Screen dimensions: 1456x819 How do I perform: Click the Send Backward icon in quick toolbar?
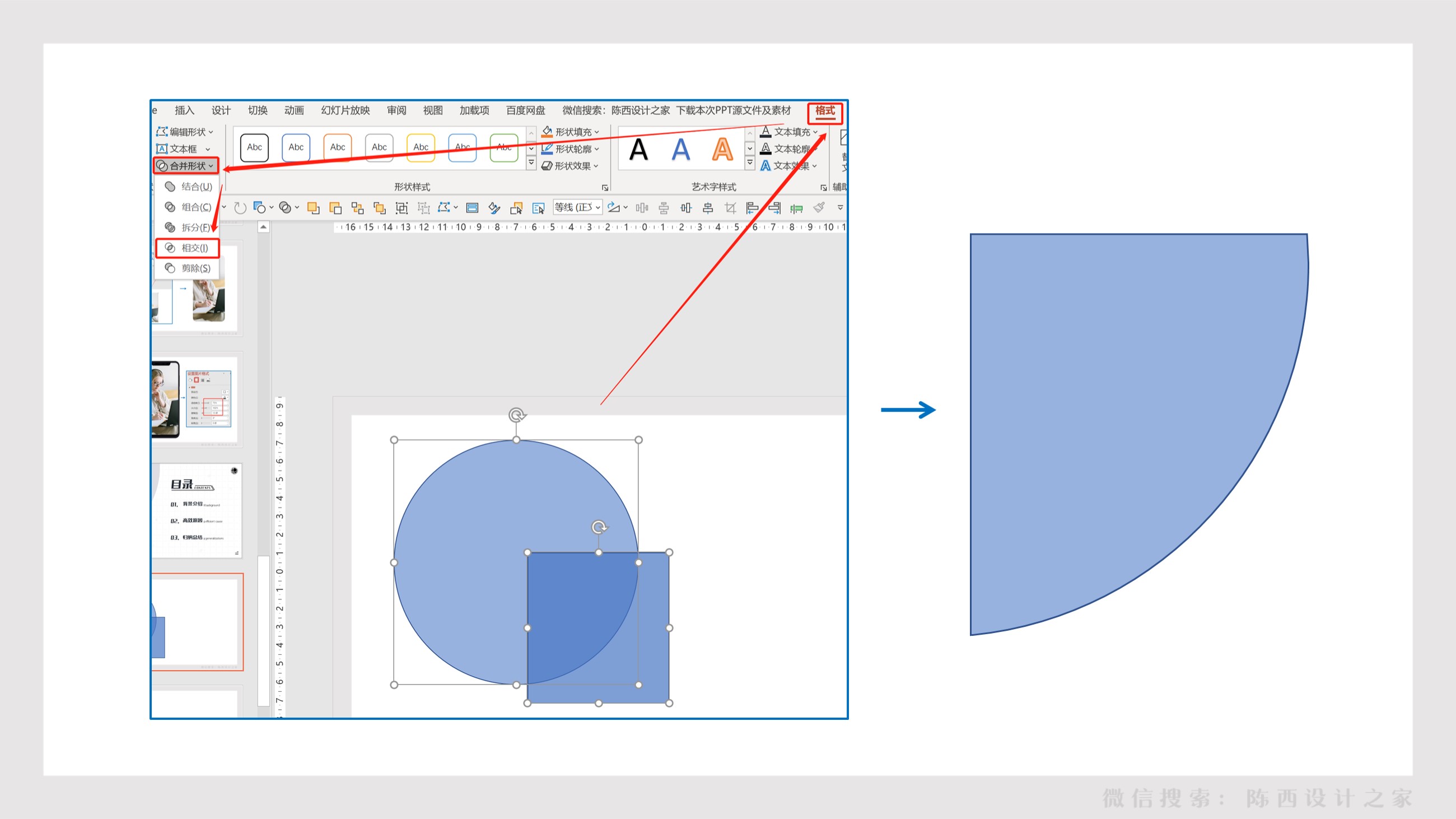[x=335, y=208]
